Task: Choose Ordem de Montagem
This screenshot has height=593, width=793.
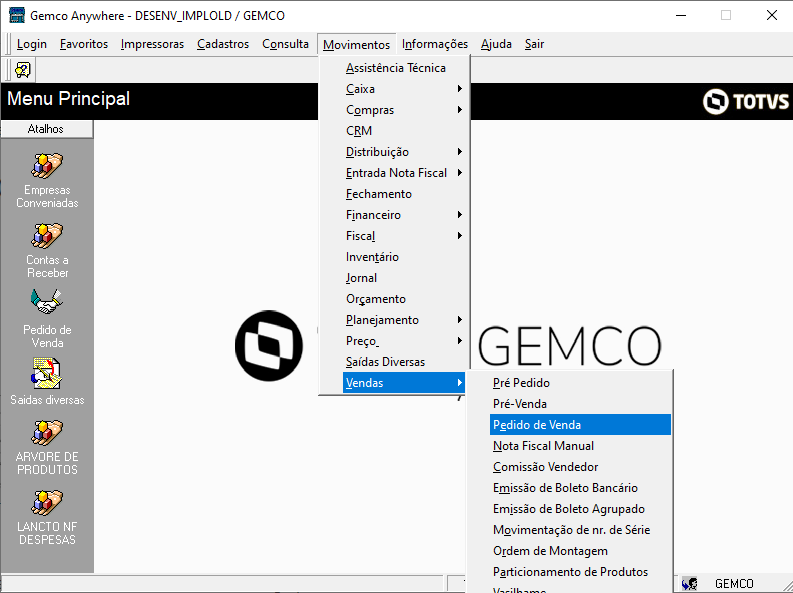Action: click(x=581, y=551)
